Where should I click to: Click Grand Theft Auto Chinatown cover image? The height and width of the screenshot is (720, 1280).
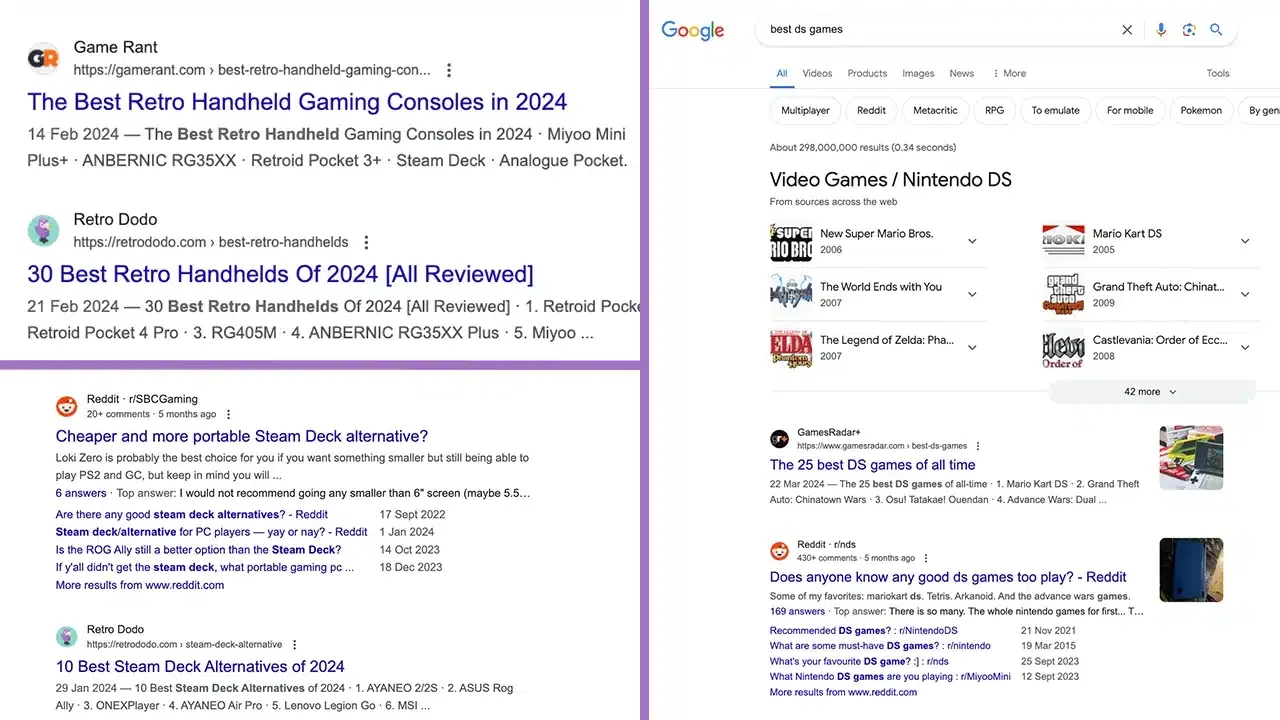click(1063, 294)
